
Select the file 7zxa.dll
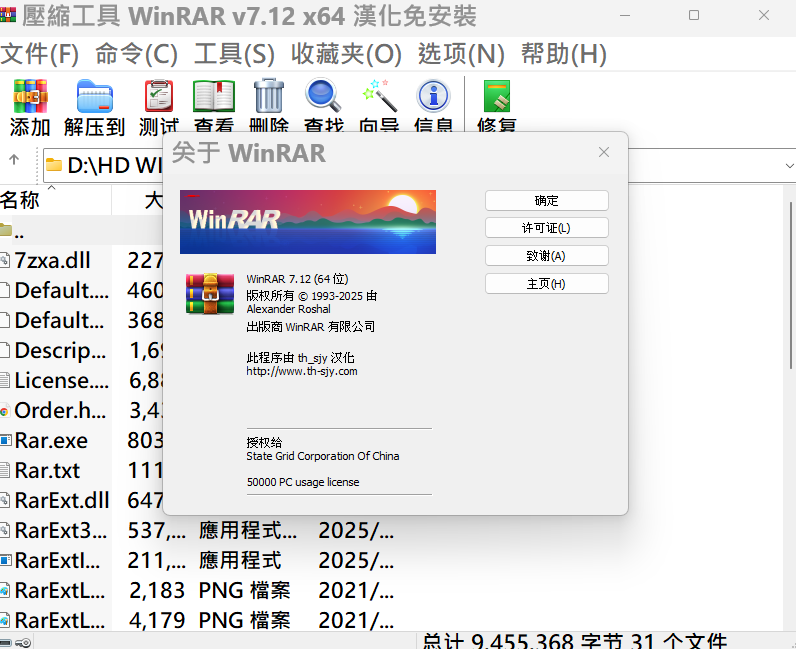(52, 261)
